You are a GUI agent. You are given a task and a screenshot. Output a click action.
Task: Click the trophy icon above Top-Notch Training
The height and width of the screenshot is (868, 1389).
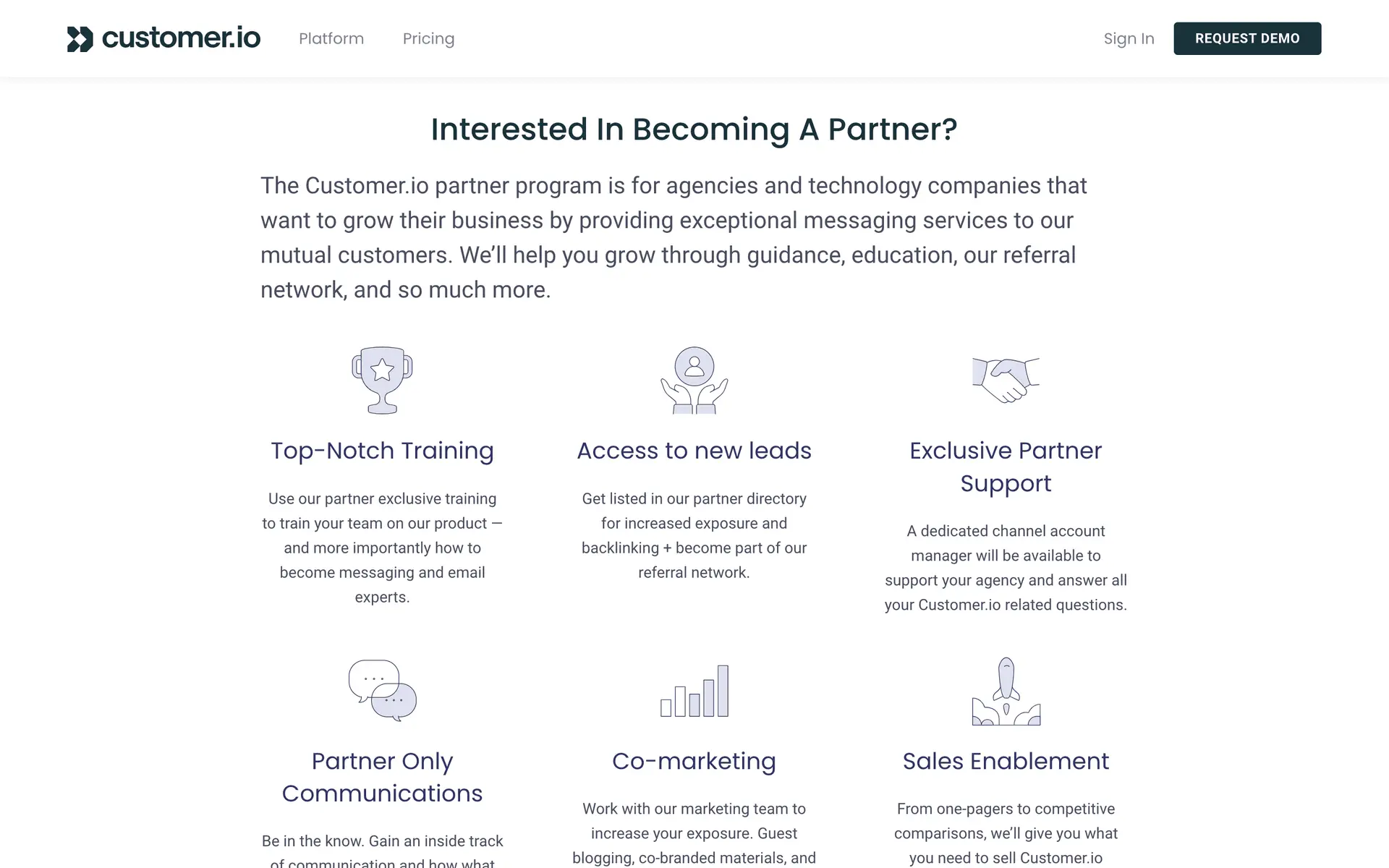tap(382, 380)
